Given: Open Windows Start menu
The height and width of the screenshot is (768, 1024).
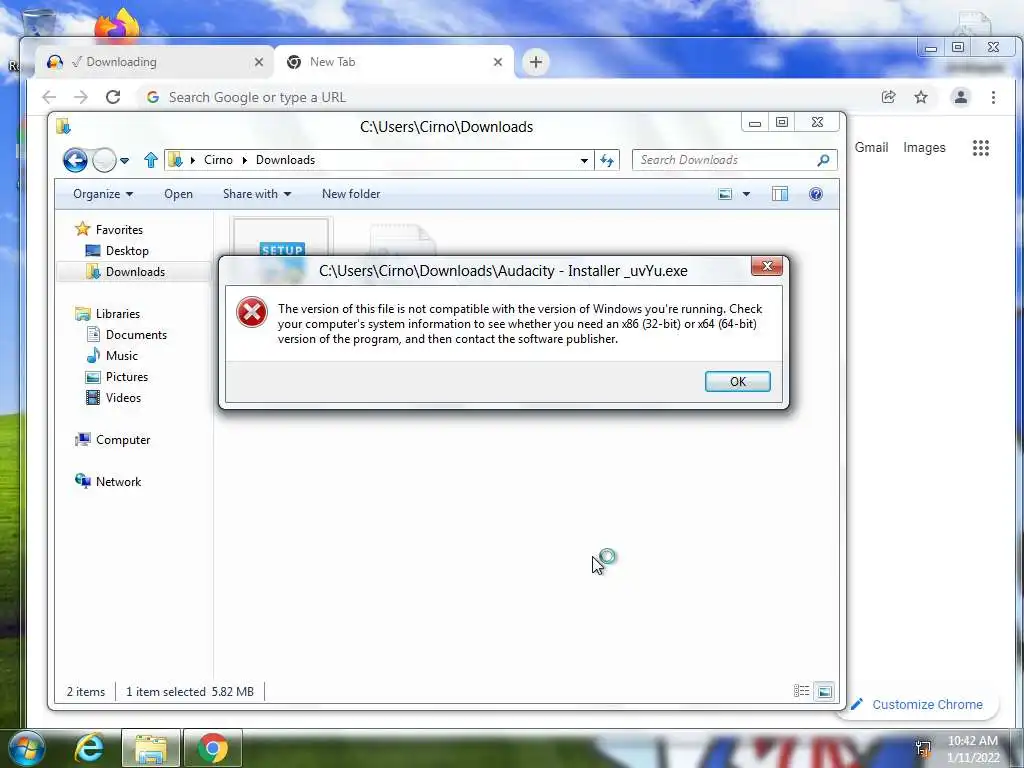Looking at the screenshot, I should (27, 748).
